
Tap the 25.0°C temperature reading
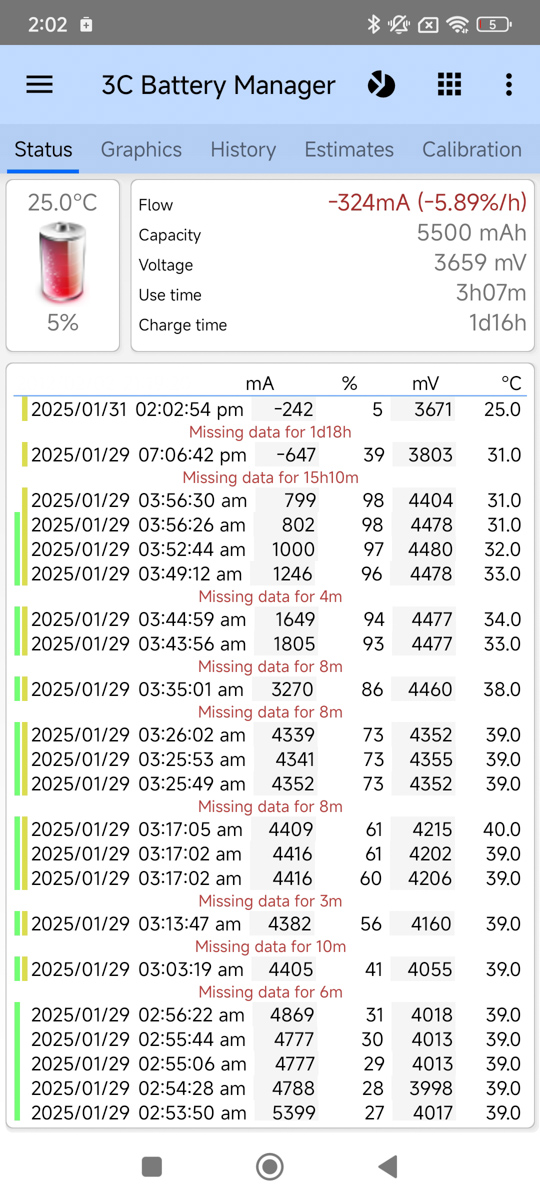click(62, 203)
